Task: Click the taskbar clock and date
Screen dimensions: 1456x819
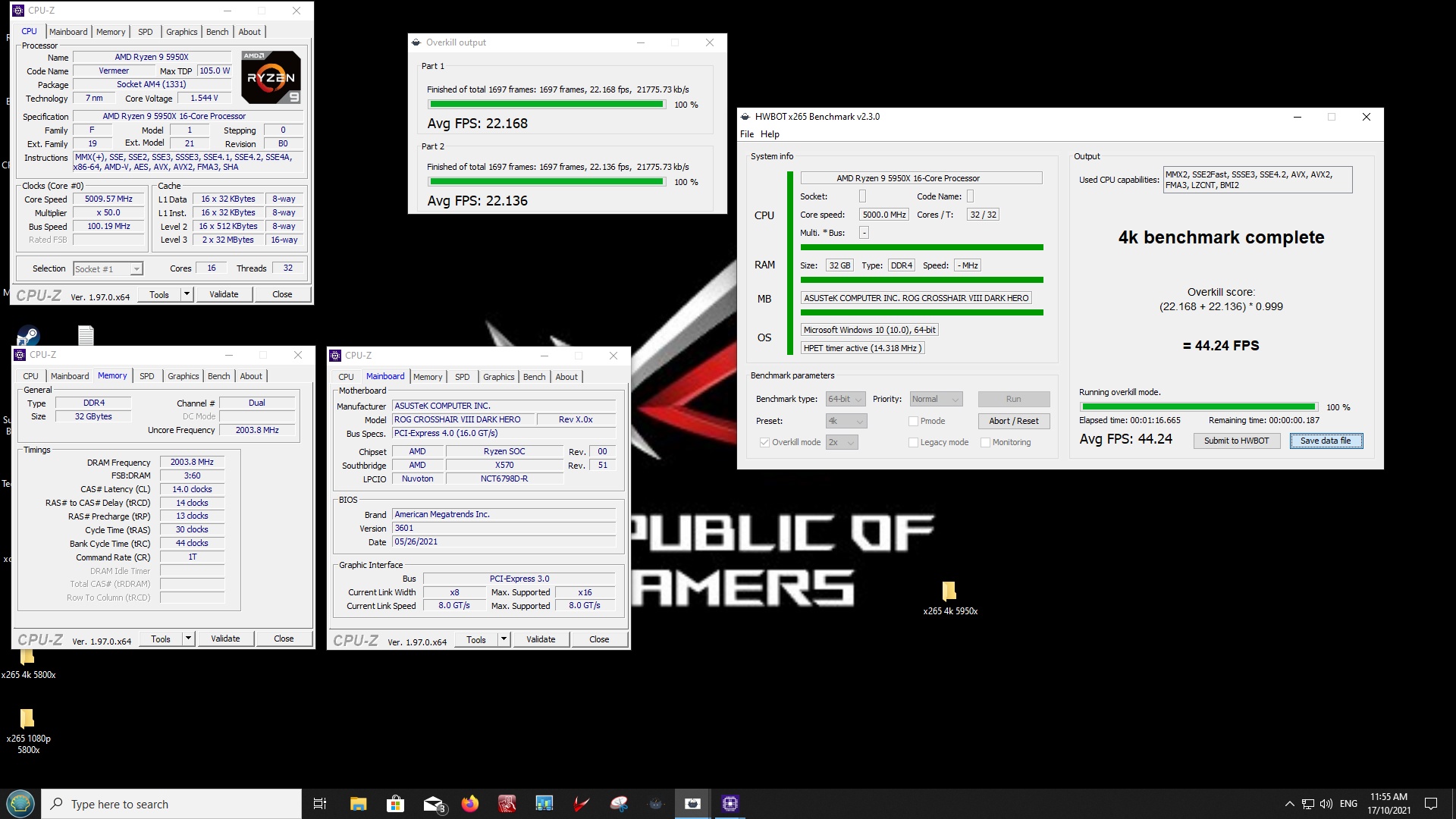Action: point(1389,804)
